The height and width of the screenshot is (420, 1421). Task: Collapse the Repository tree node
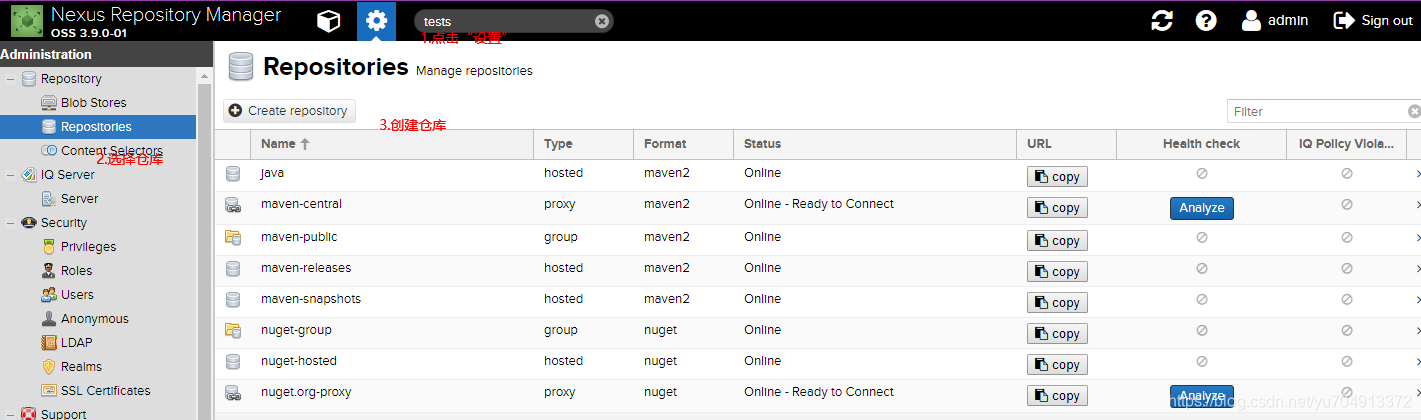[x=10, y=79]
